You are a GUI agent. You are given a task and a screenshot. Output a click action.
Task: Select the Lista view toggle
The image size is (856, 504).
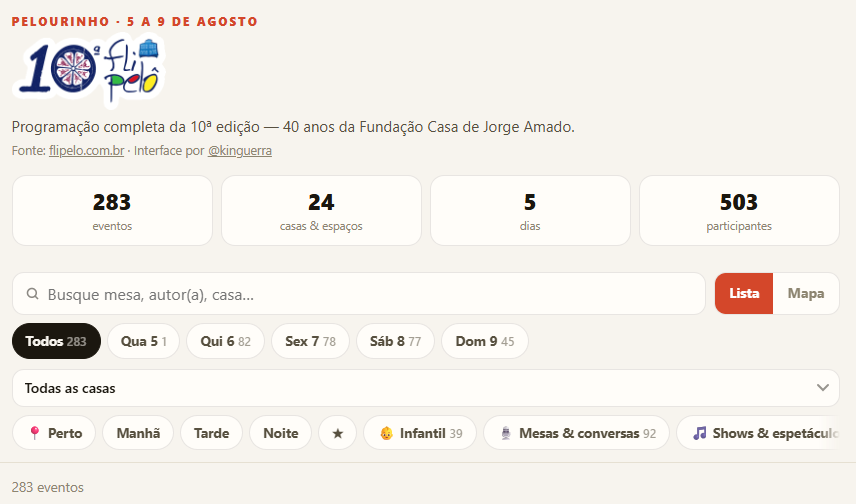[x=744, y=293]
